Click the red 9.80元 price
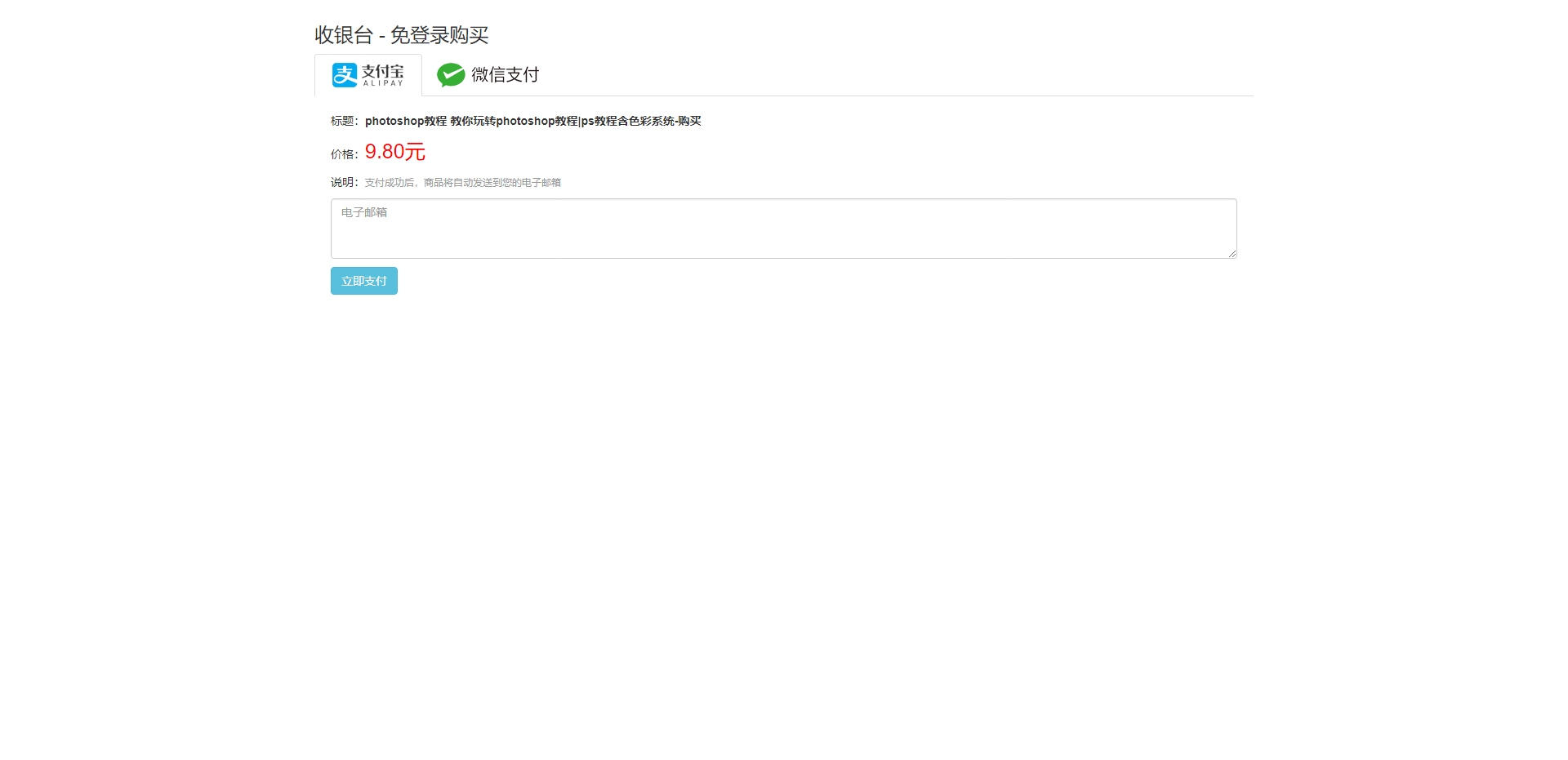 (395, 152)
